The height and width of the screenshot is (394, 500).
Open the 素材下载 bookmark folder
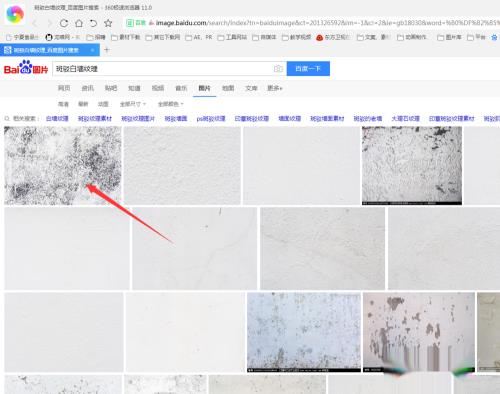126,37
